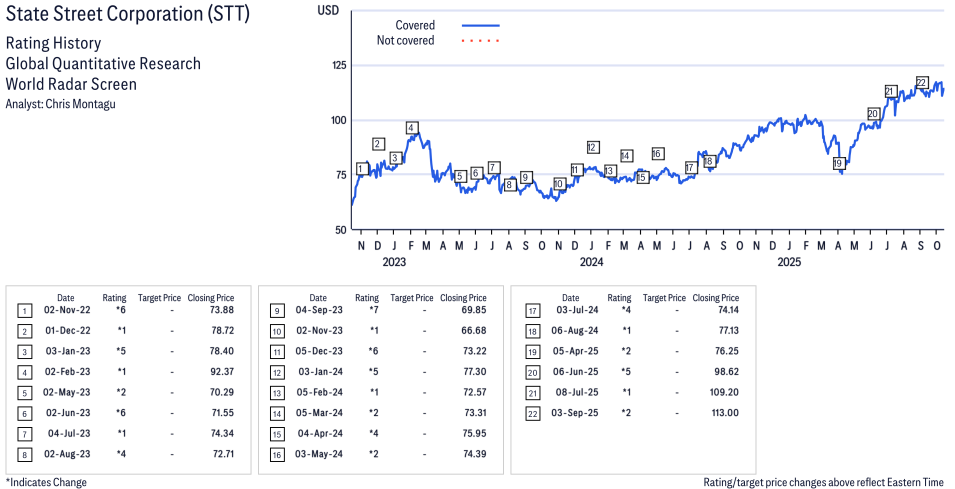The height and width of the screenshot is (489, 955).
Task: Select the numbered box 9 in the table
Action: [277, 311]
